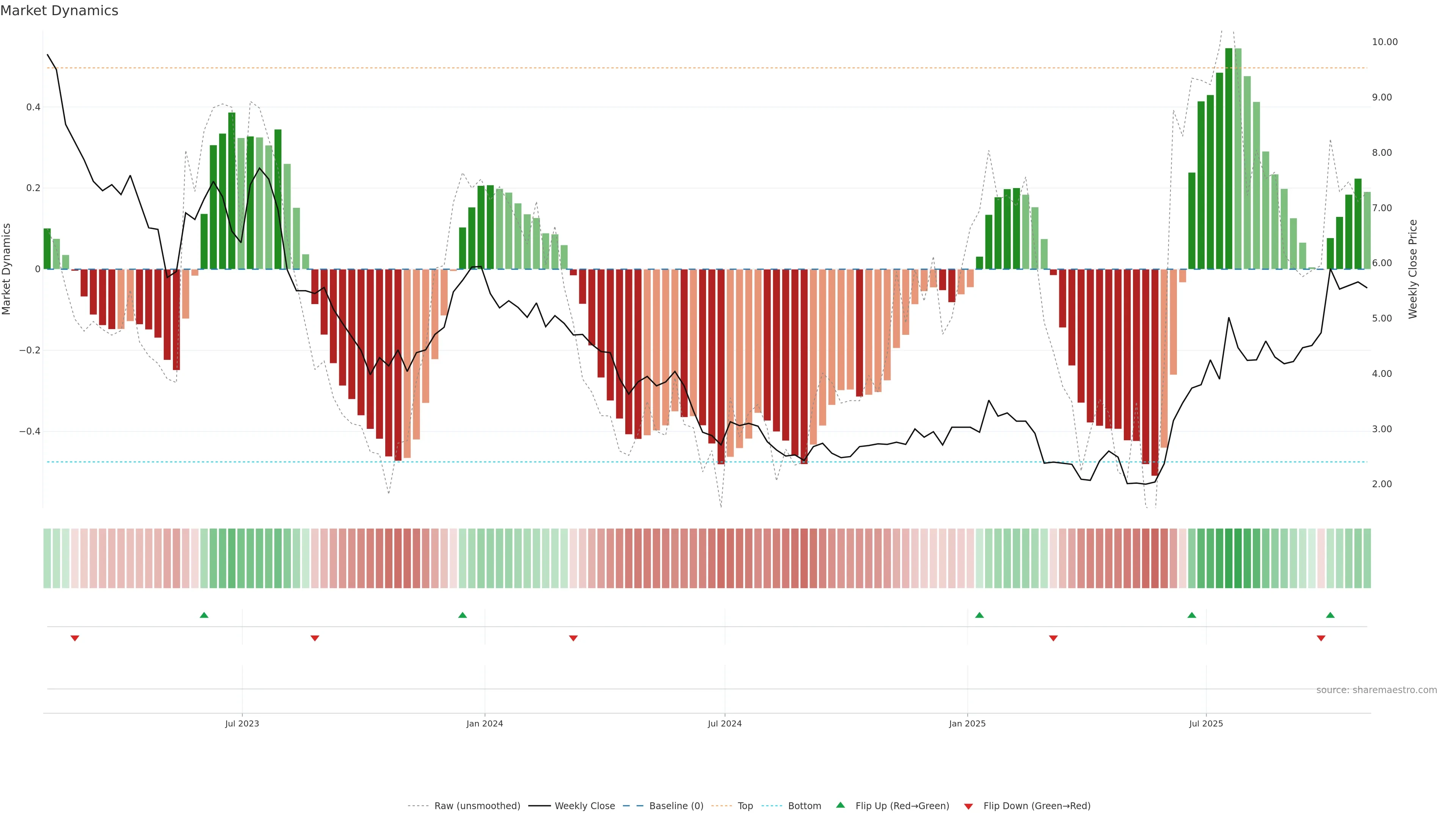Screen dimensions: 1456x819
Task: Click Flip Up green triangle legend icon
Action: (841, 805)
